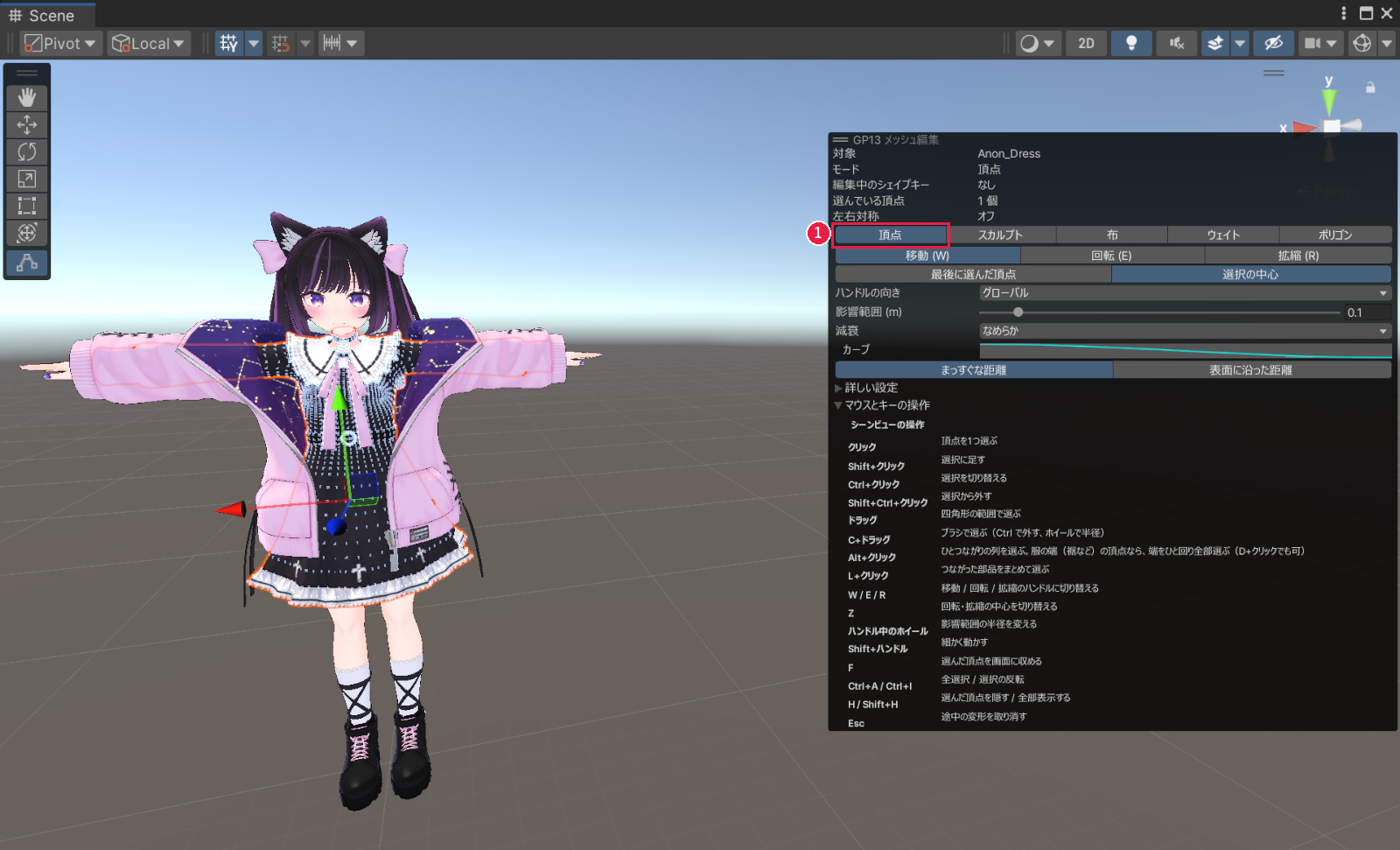Click the effects layers icon in toolbar

pos(1215,43)
